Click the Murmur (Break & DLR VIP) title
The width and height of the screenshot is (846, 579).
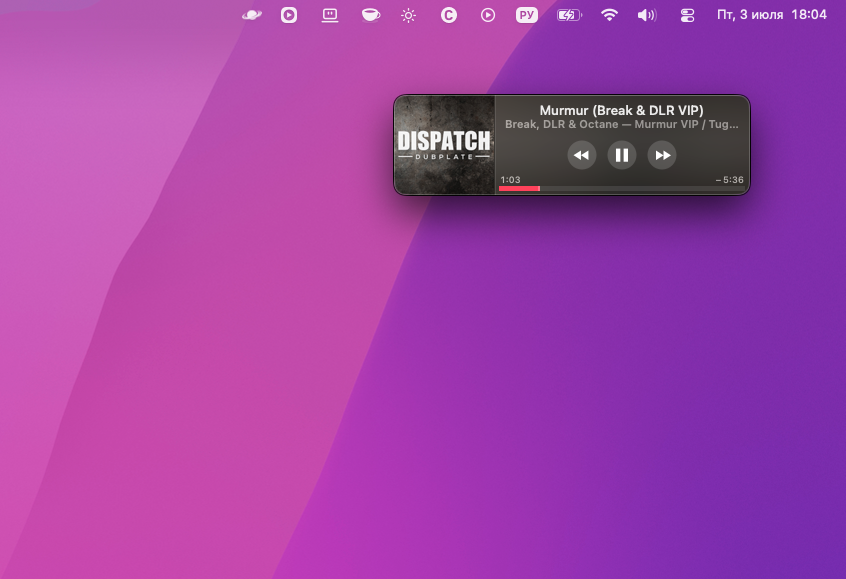(x=622, y=110)
